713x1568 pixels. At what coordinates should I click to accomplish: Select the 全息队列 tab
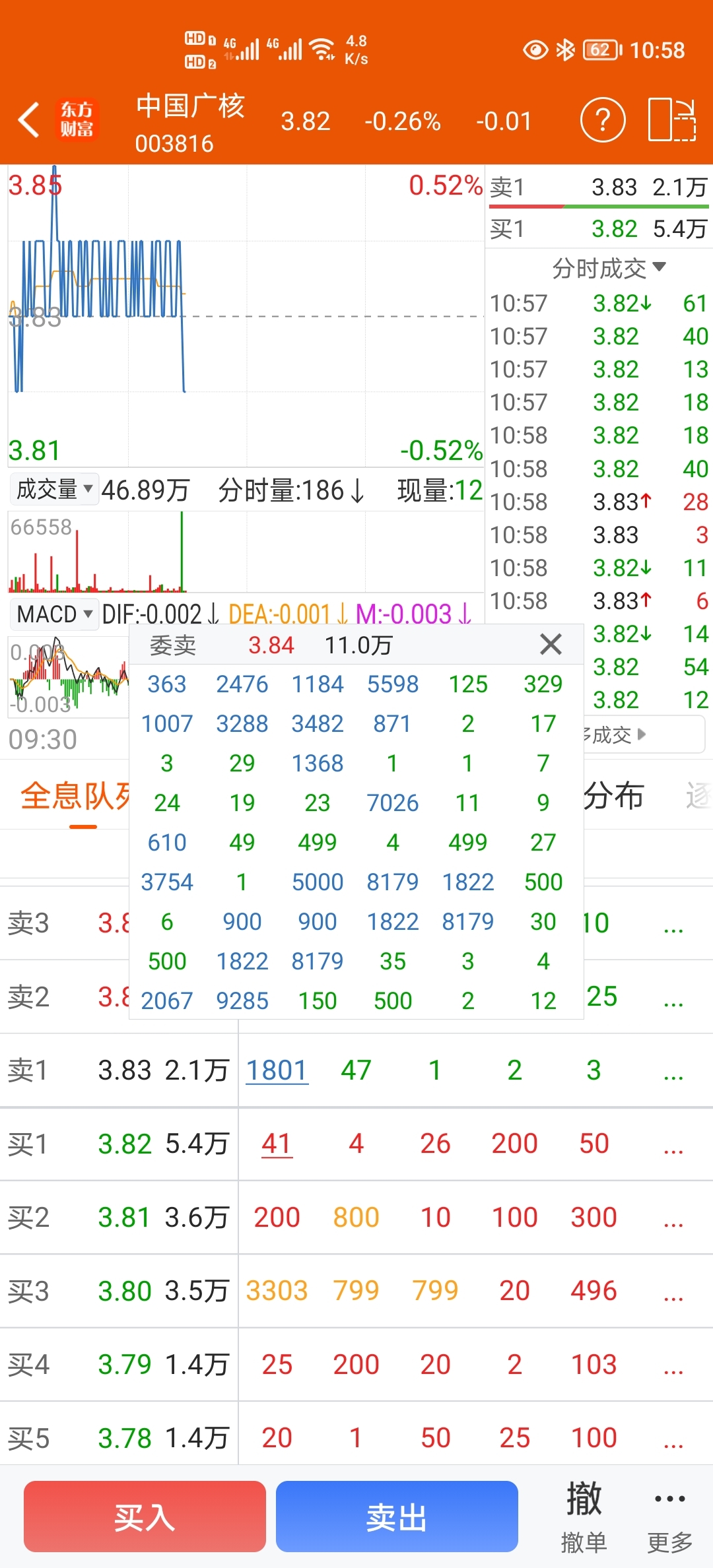click(76, 796)
